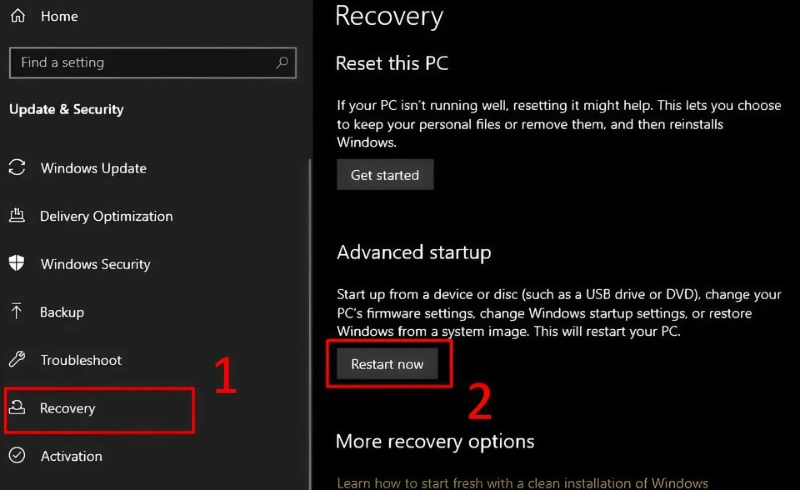The height and width of the screenshot is (490, 800).
Task: Click the Windows Security shield icon
Action: click(16, 263)
